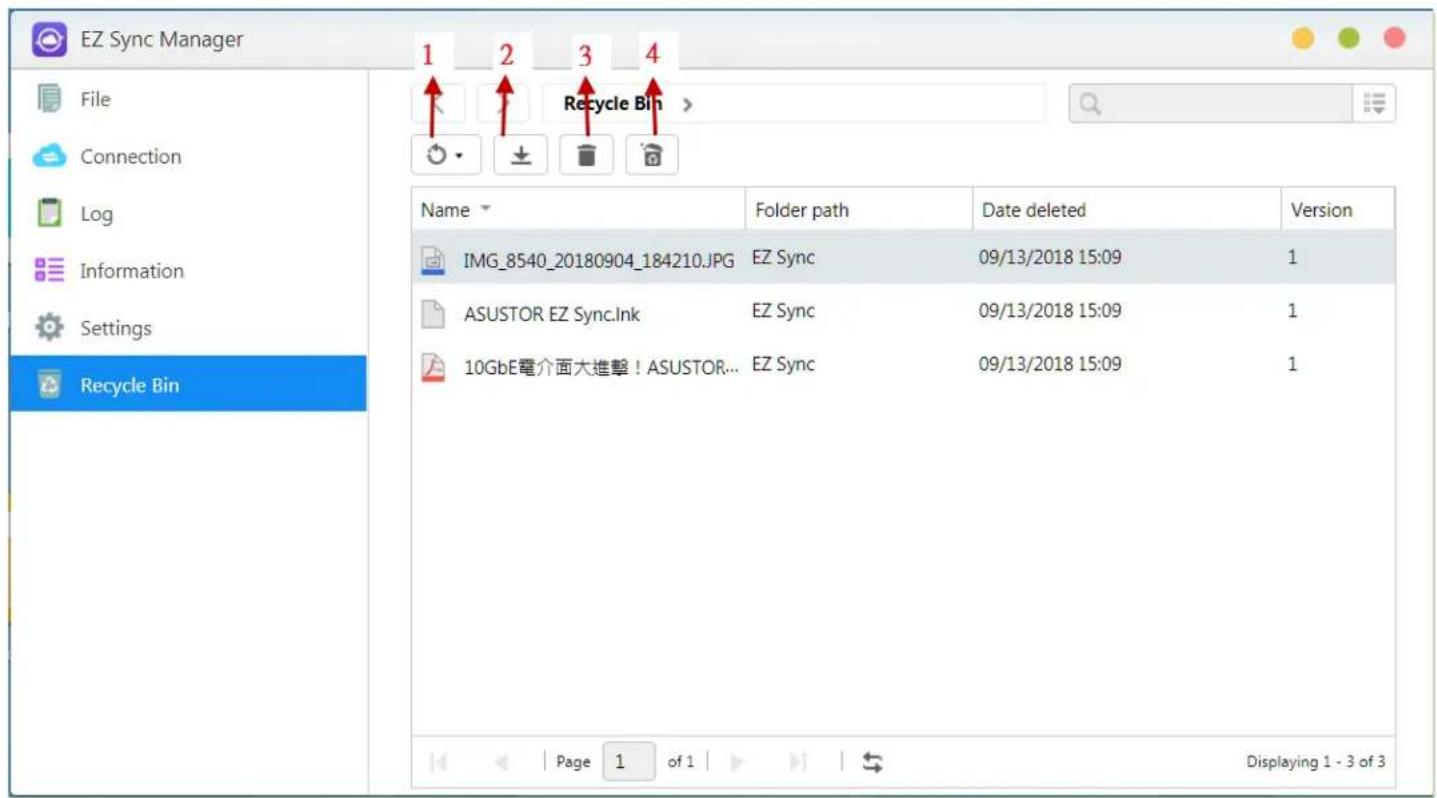The image size is (1437, 798).
Task: Click the page number input box
Action: (630, 762)
